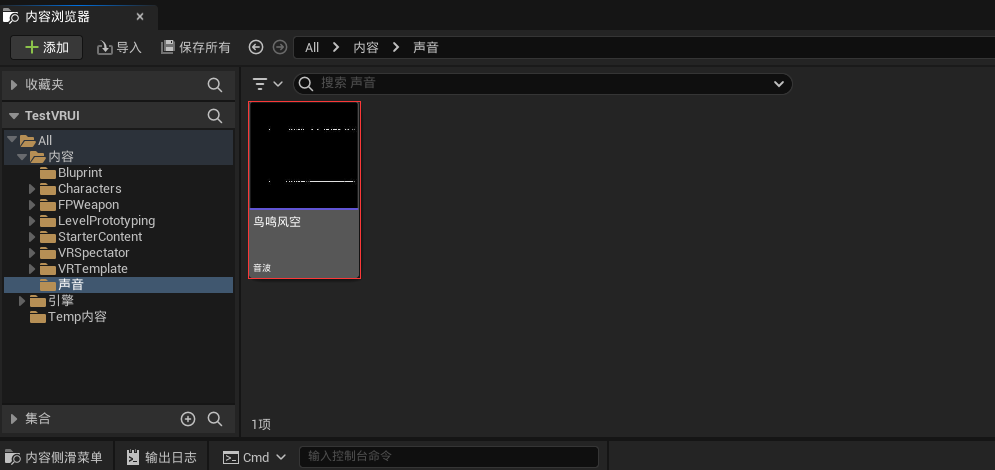This screenshot has height=470, width=995.
Task: Expand the VRTemplate folder arrow
Action: (x=32, y=269)
